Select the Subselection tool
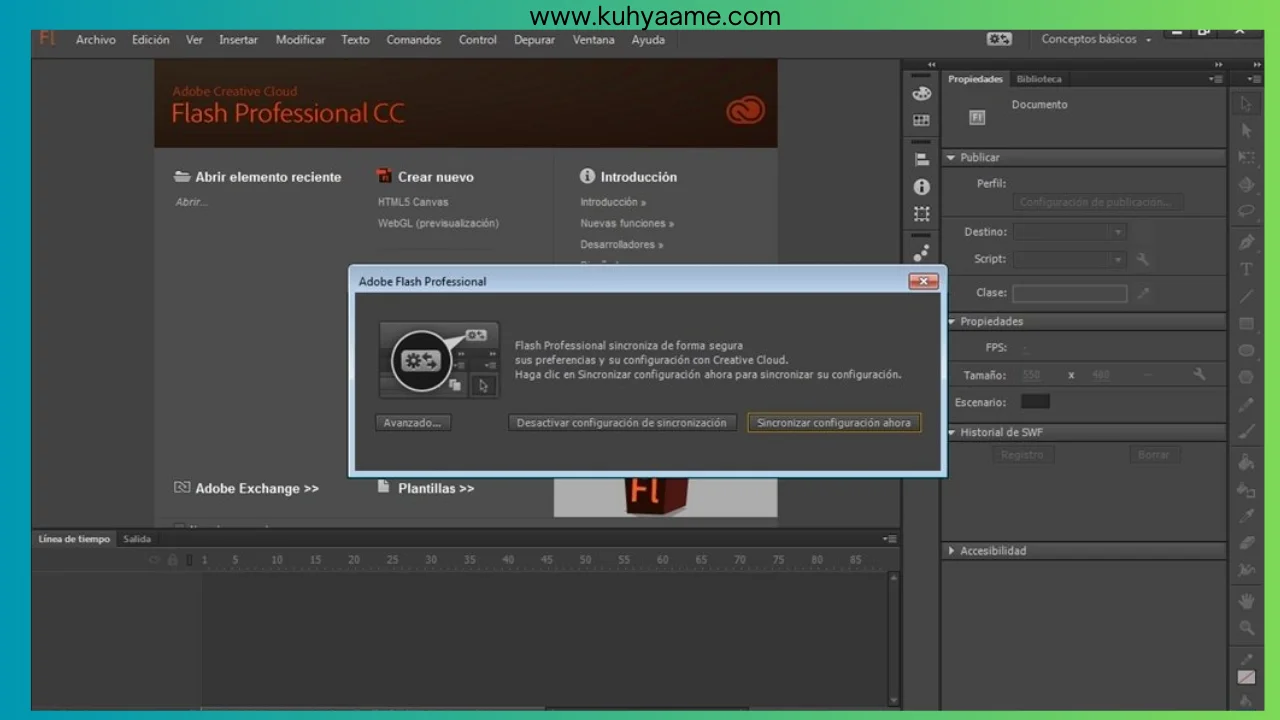1280x720 pixels. (1246, 130)
